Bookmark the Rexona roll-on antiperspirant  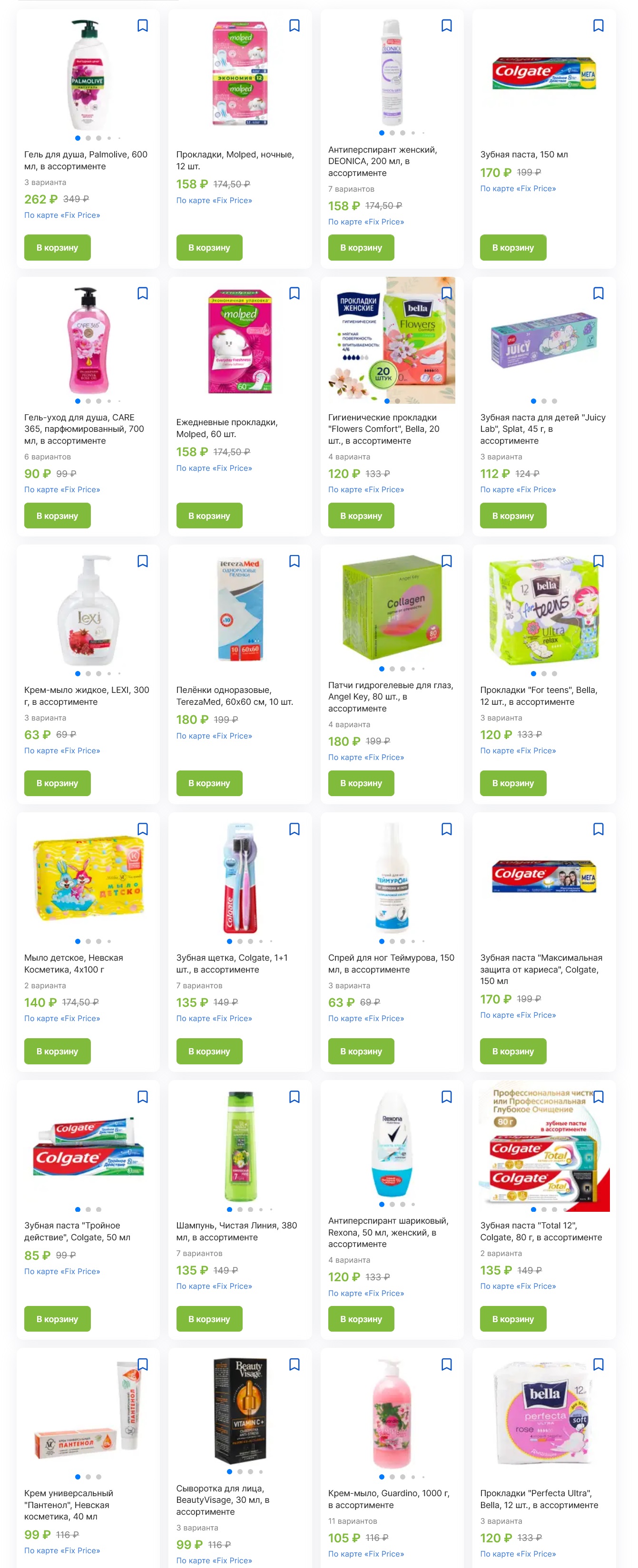(x=446, y=1097)
